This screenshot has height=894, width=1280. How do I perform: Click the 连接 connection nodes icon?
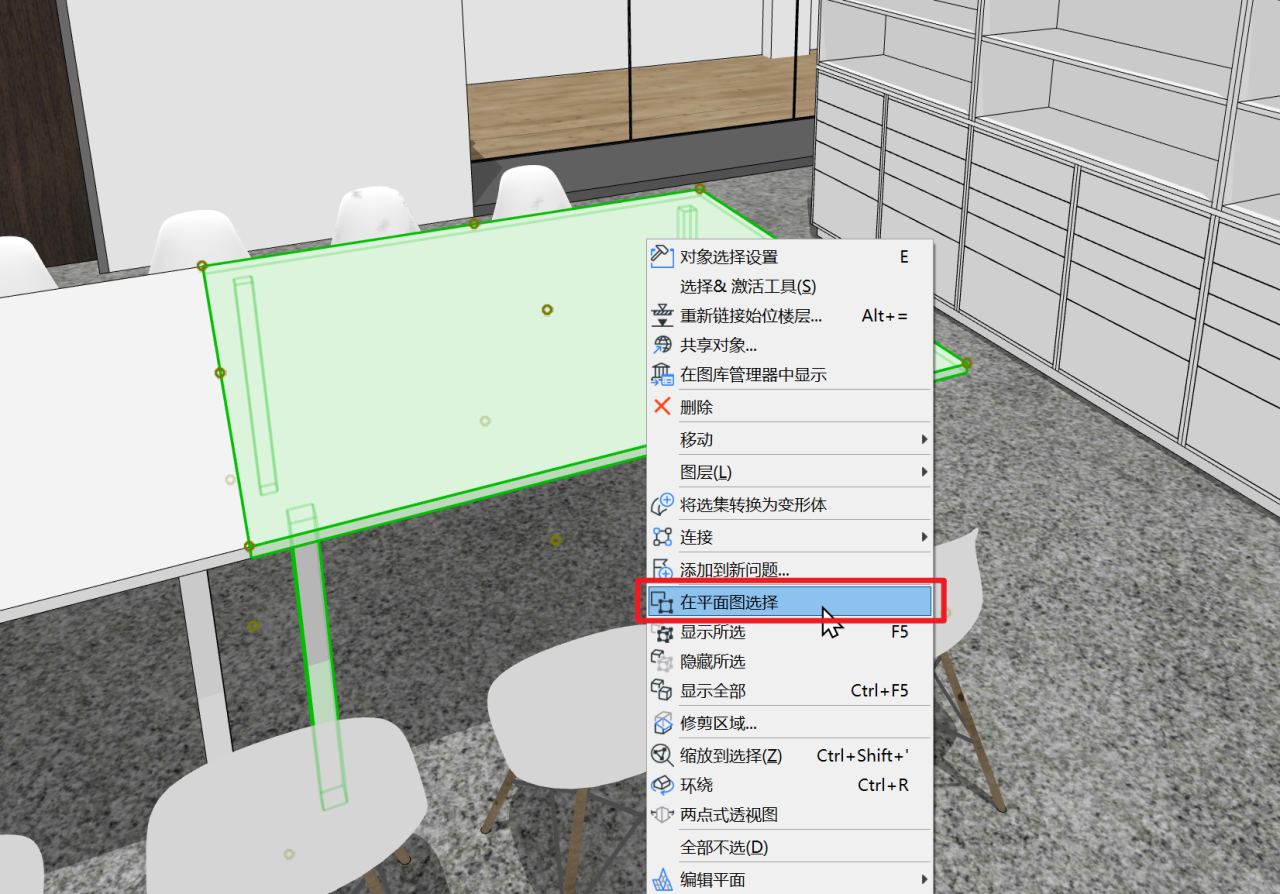(662, 536)
